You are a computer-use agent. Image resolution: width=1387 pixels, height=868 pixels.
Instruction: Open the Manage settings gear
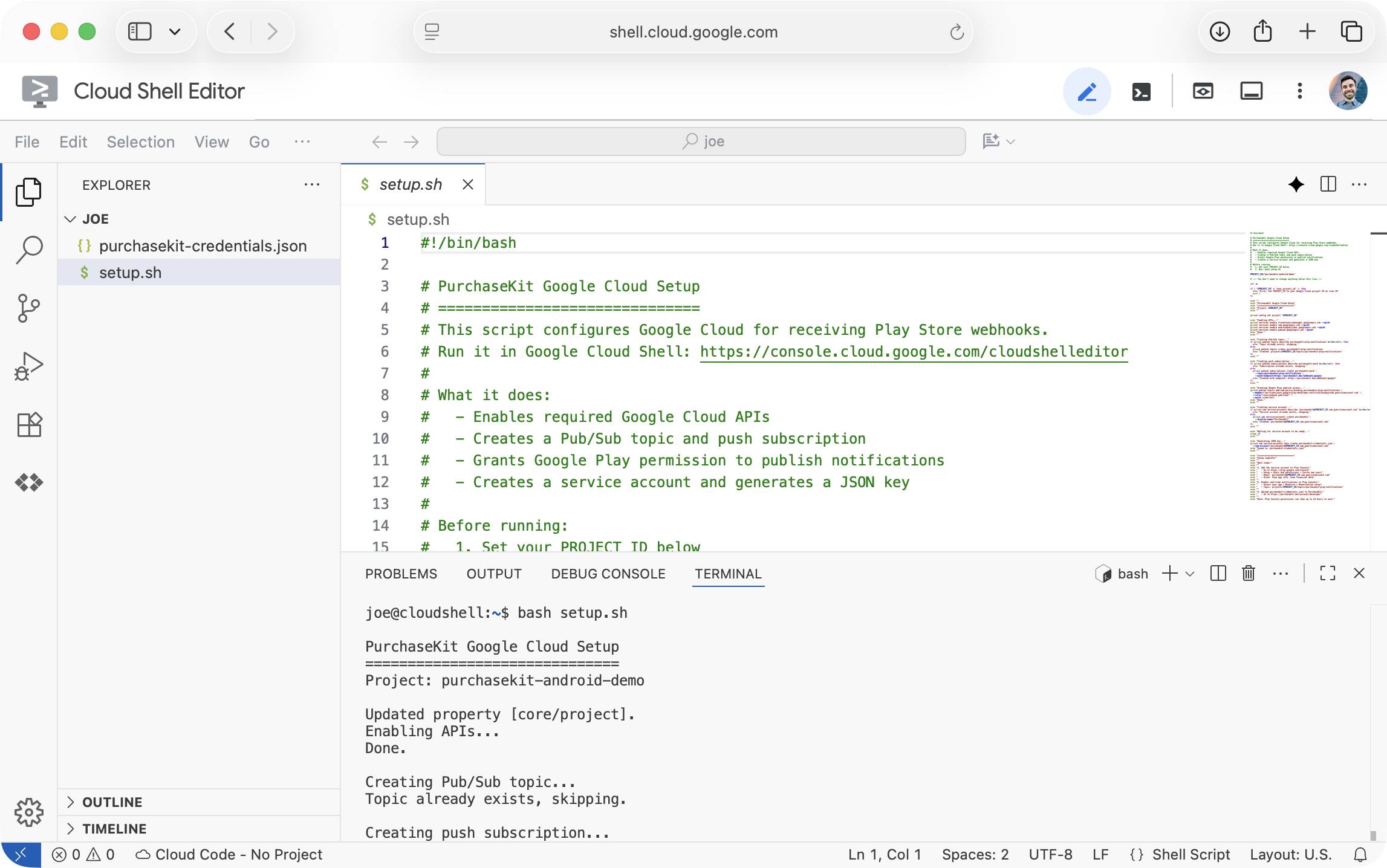pyautogui.click(x=28, y=812)
